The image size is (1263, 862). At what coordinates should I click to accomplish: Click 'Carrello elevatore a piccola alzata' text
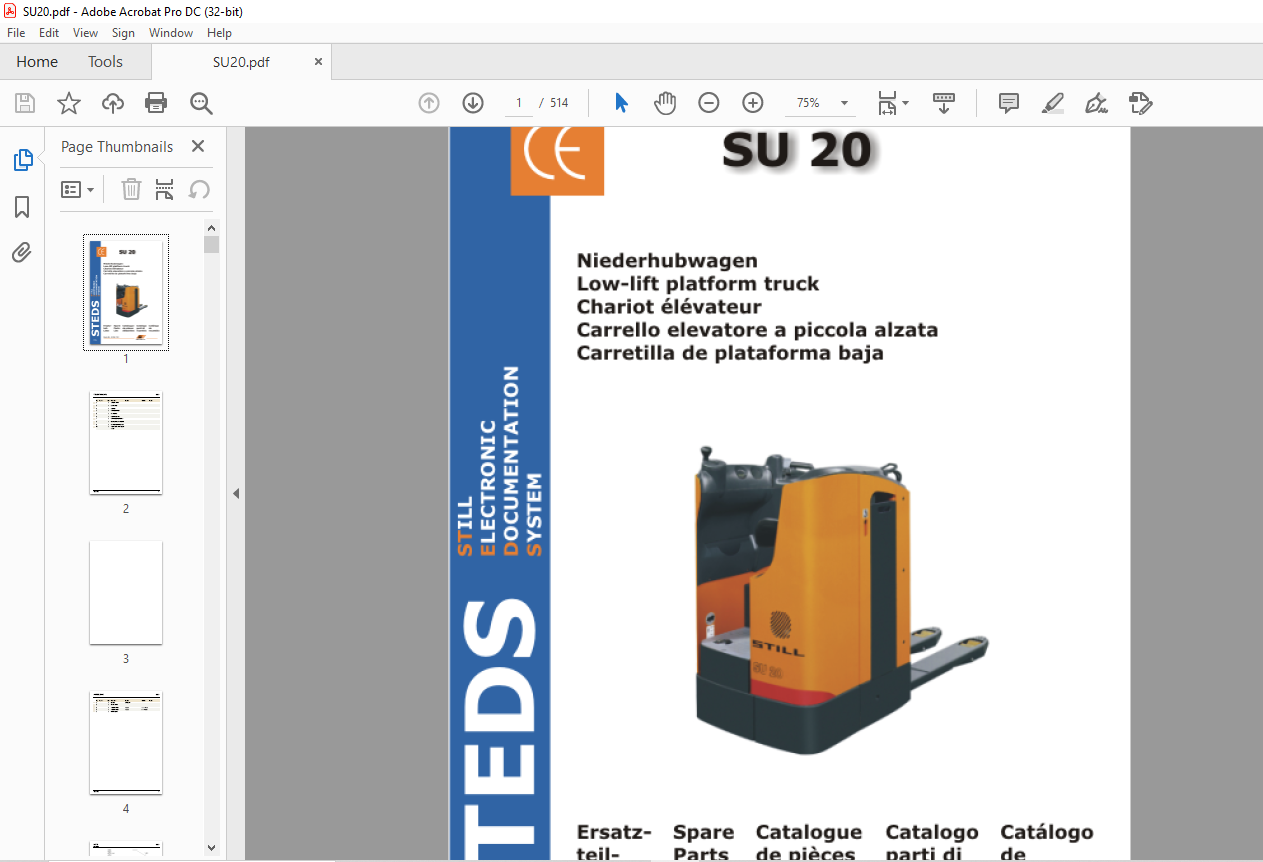click(757, 330)
